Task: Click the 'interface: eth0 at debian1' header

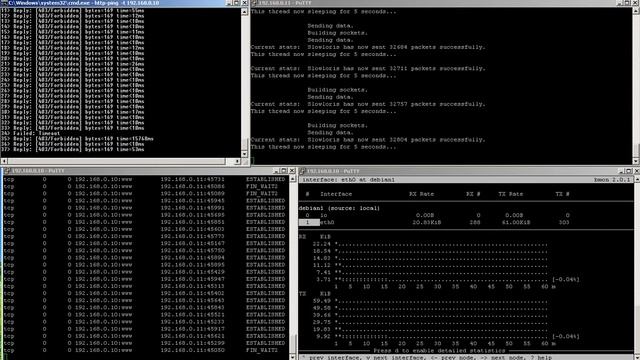Action: coord(348,180)
